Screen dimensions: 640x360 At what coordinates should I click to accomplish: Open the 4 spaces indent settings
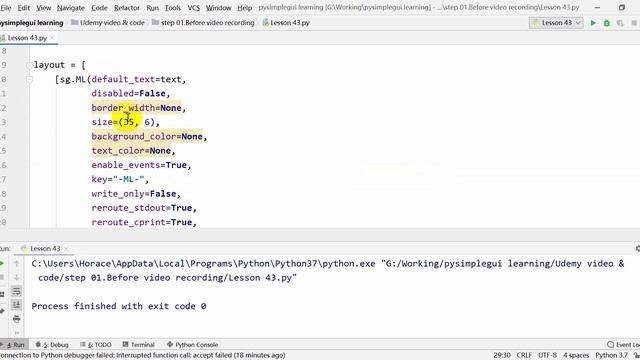point(576,355)
